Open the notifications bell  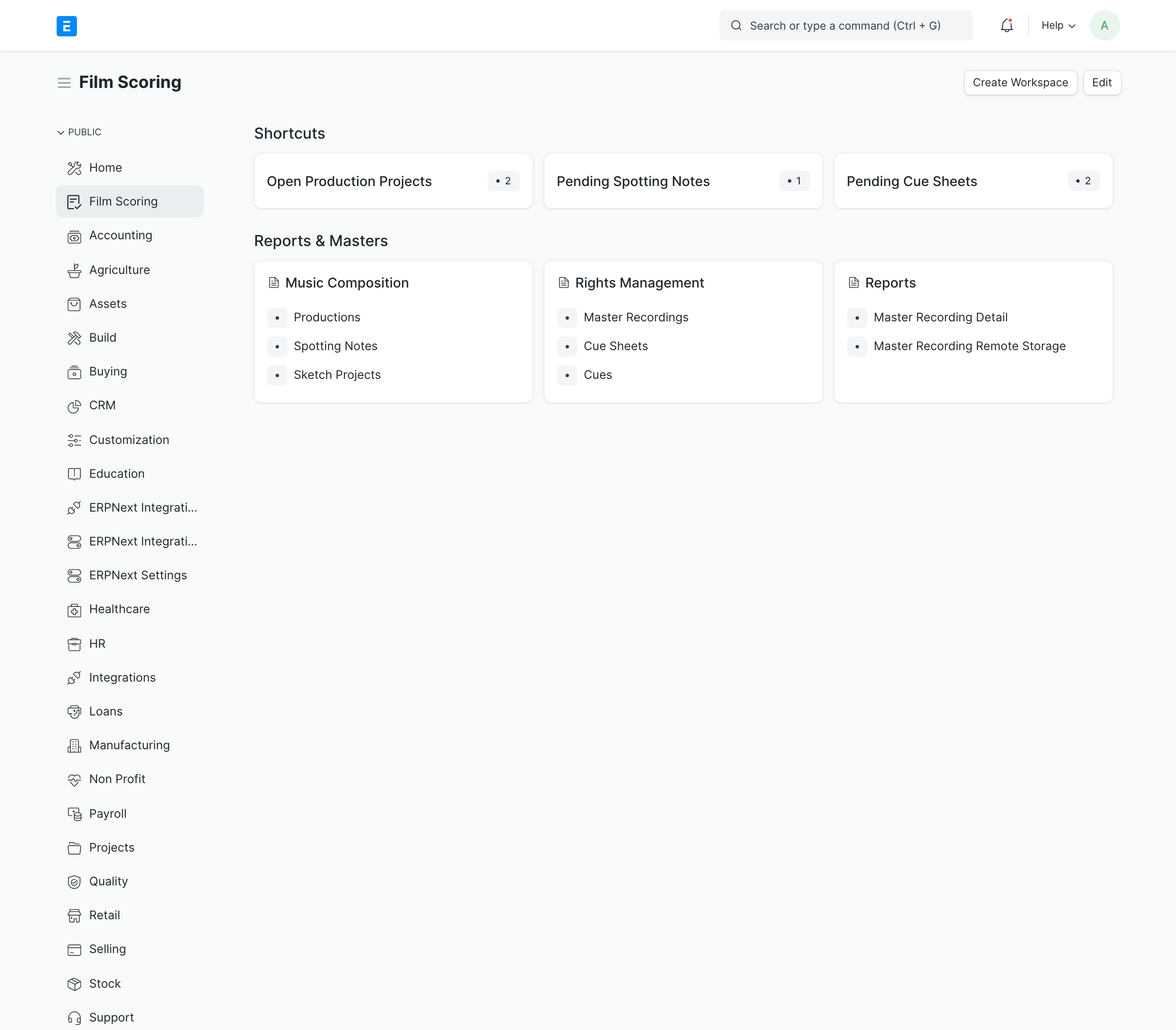(x=1006, y=26)
